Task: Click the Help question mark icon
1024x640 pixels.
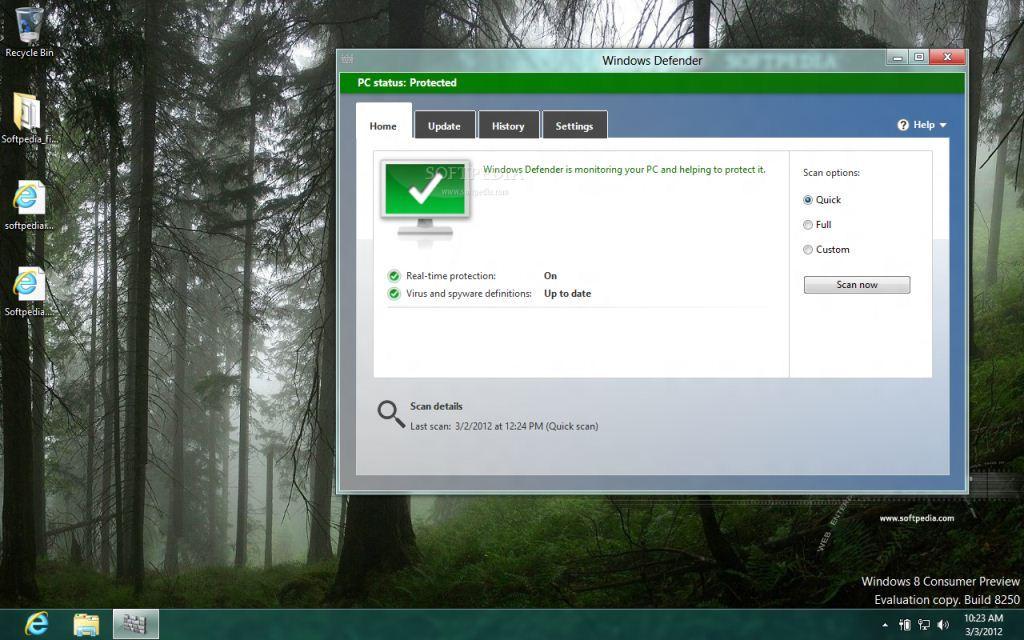Action: coord(903,125)
